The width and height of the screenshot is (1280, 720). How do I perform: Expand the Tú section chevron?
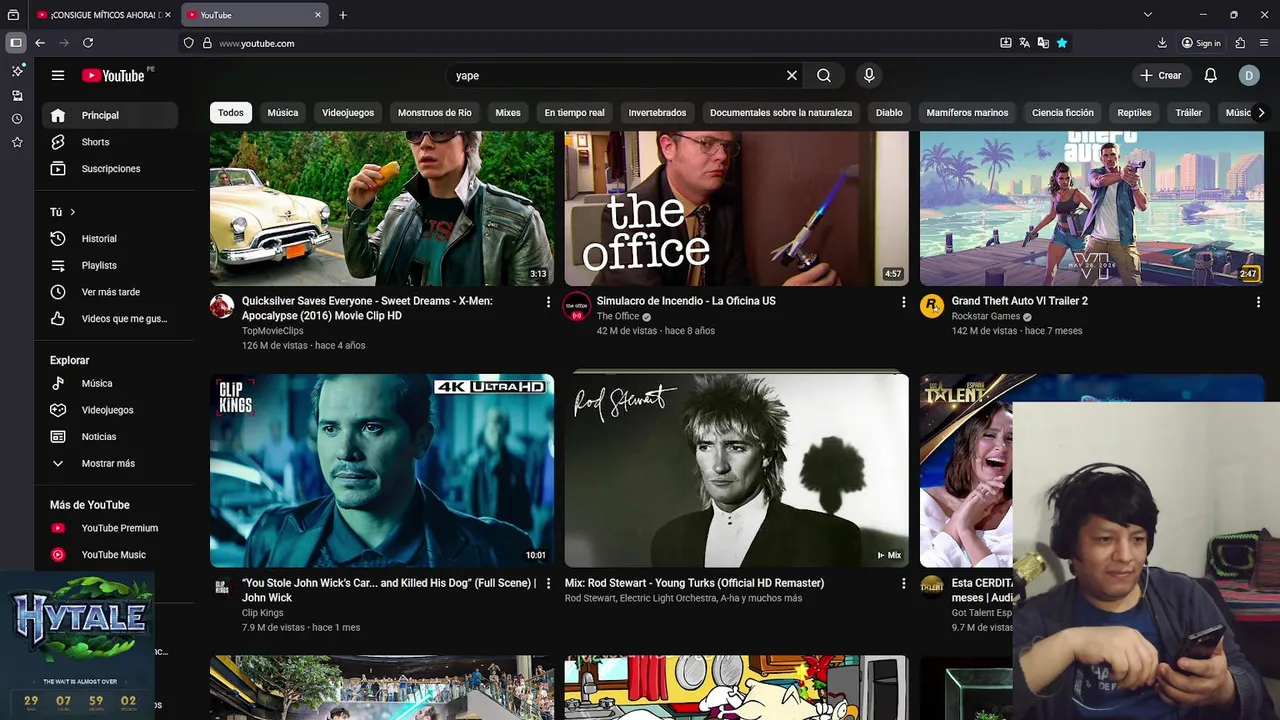[x=72, y=212]
